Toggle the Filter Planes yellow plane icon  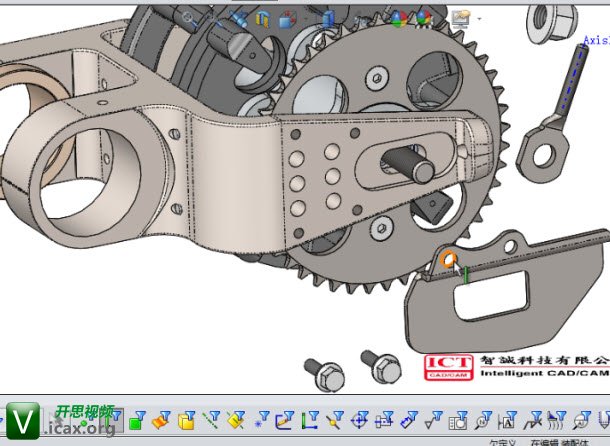point(236,421)
